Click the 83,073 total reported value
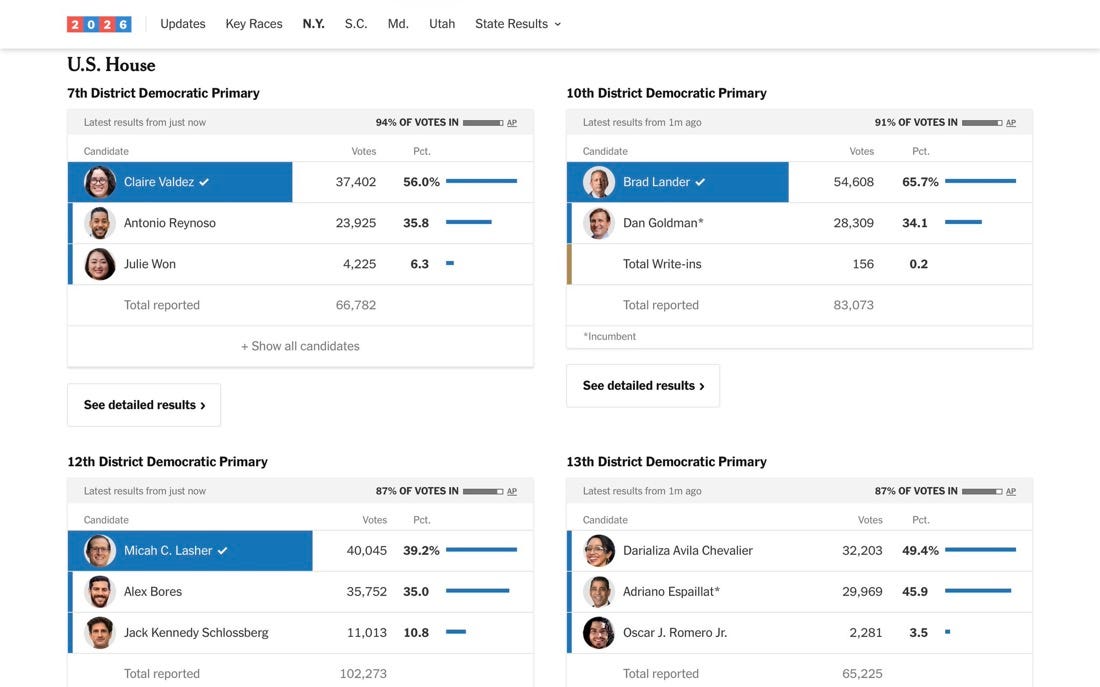This screenshot has width=1100, height=687. (854, 305)
